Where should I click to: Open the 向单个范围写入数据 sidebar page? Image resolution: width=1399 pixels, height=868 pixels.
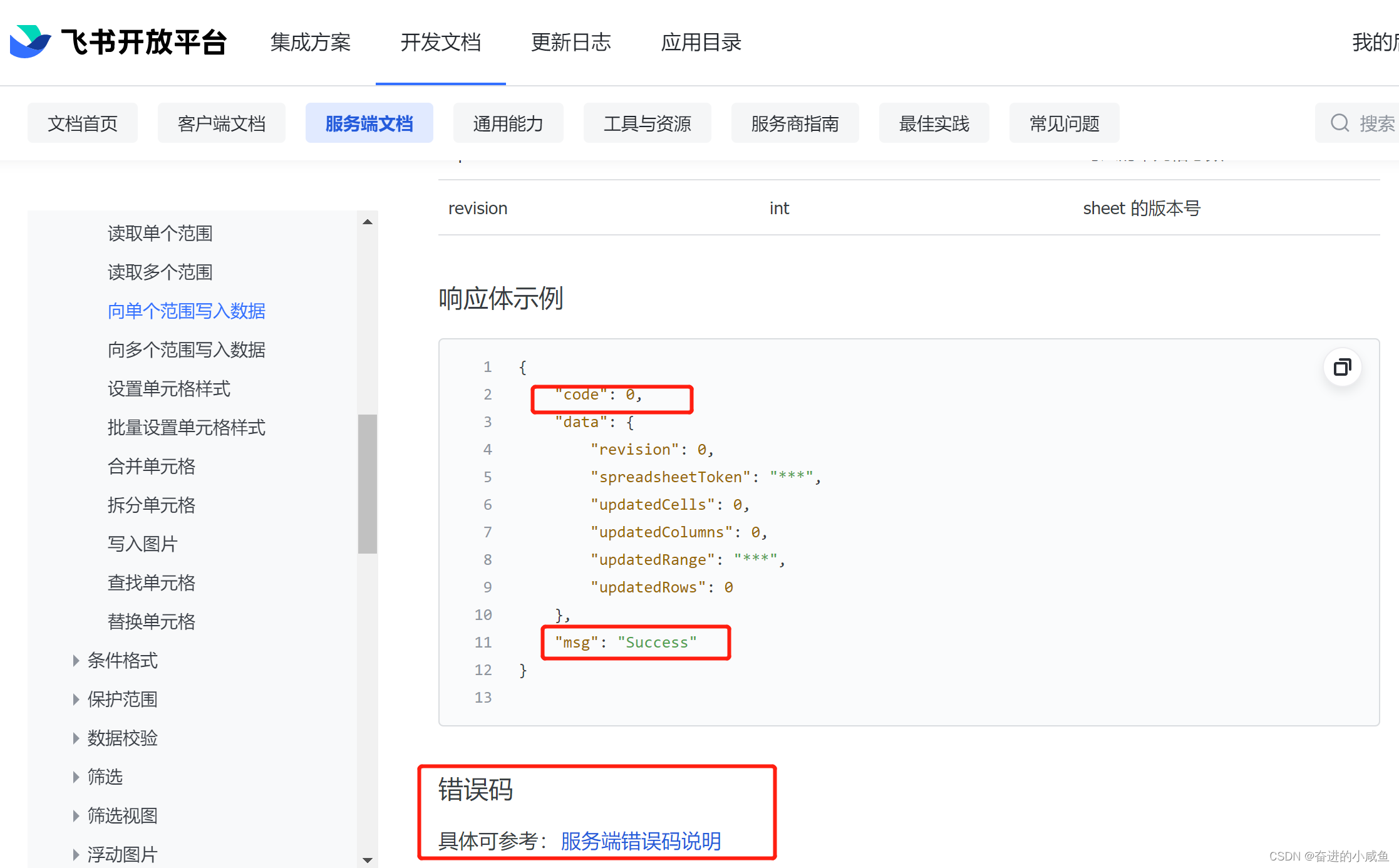coord(187,311)
